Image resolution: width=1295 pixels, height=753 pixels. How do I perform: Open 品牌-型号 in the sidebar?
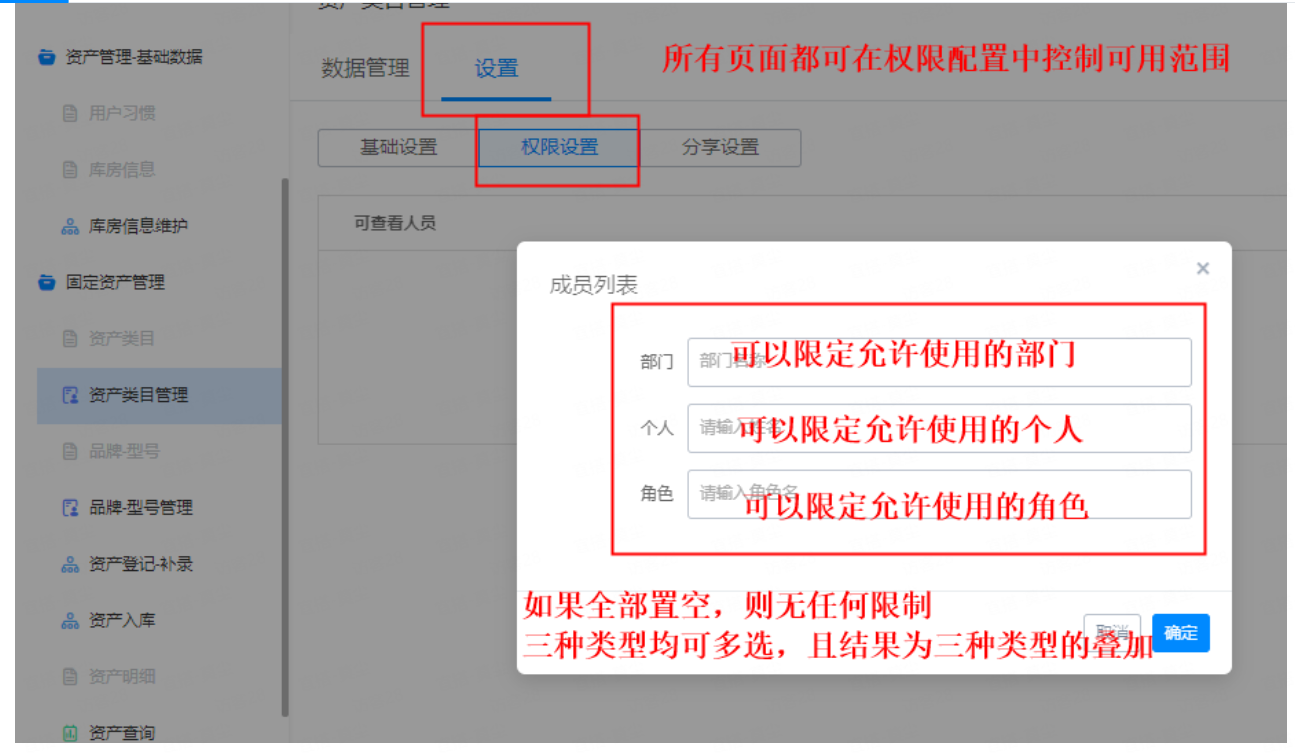click(x=124, y=452)
